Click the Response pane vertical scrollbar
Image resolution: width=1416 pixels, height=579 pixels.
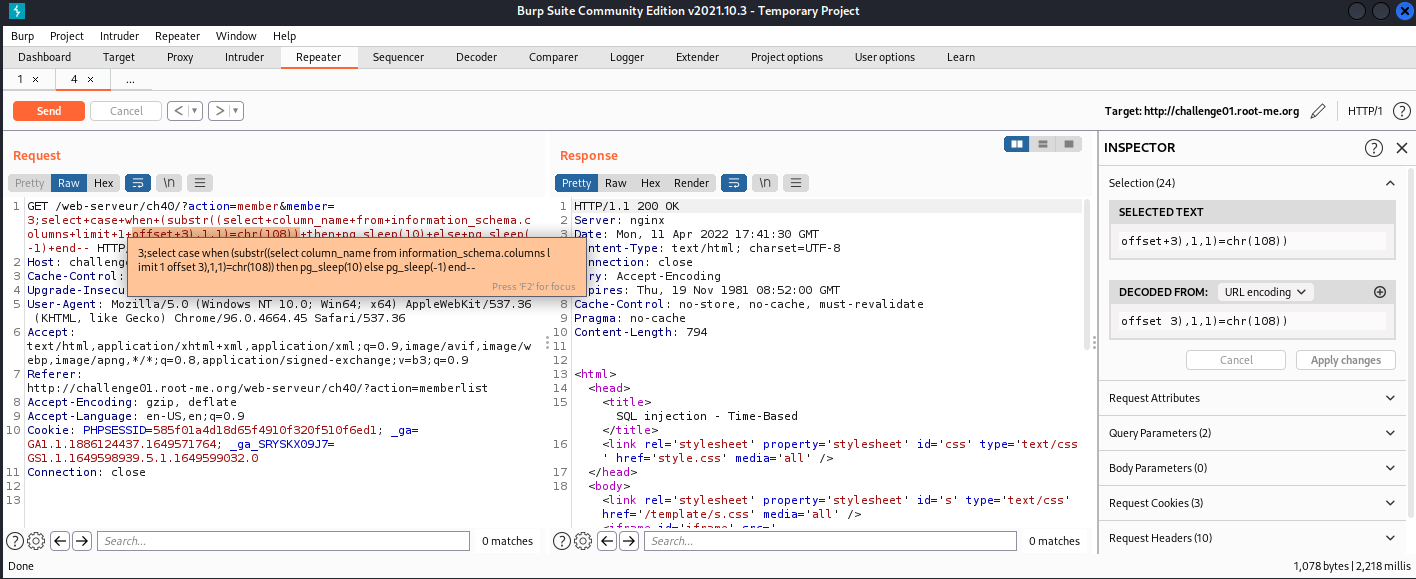[x=1086, y=274]
